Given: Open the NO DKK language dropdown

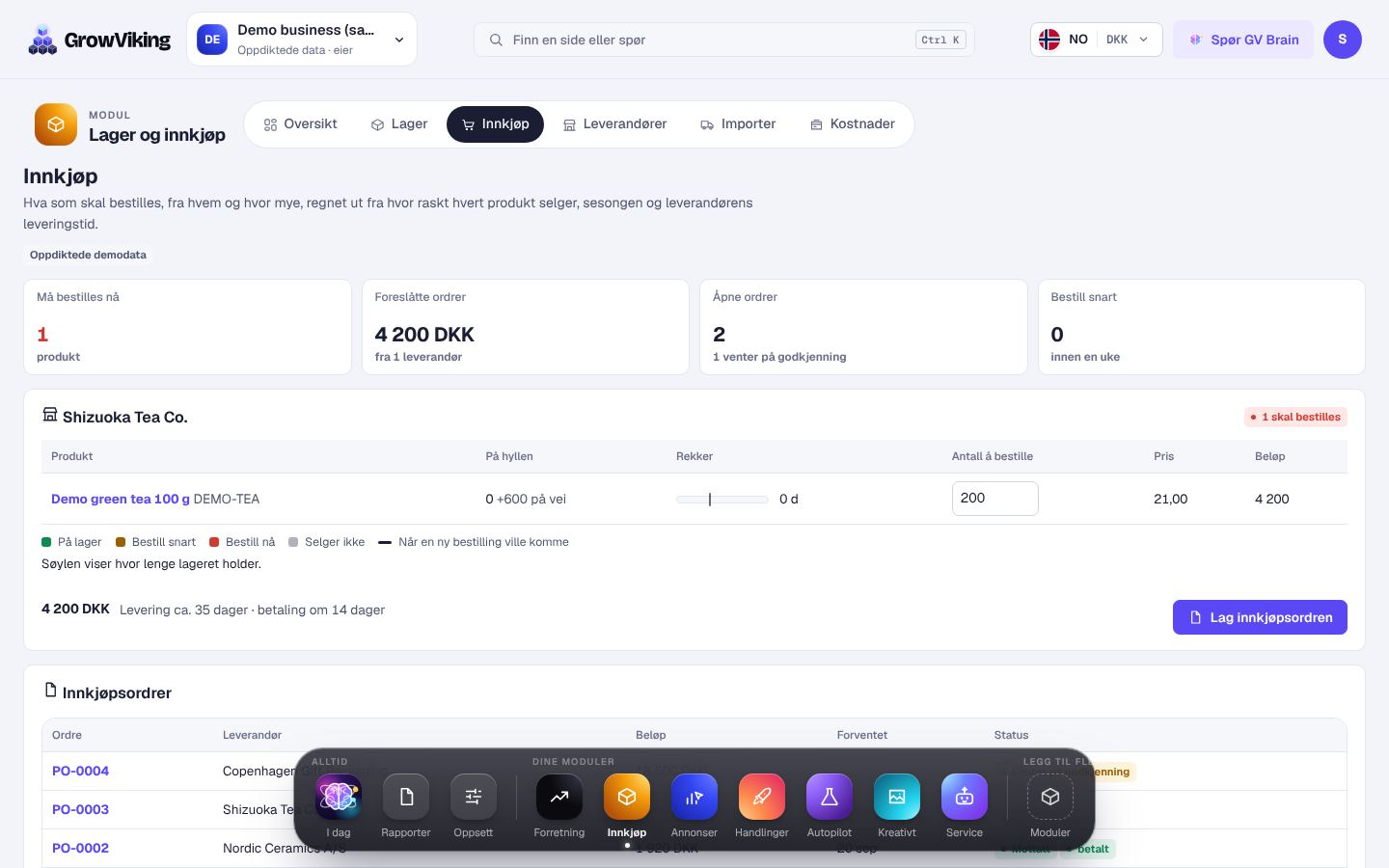Looking at the screenshot, I should coord(1096,40).
